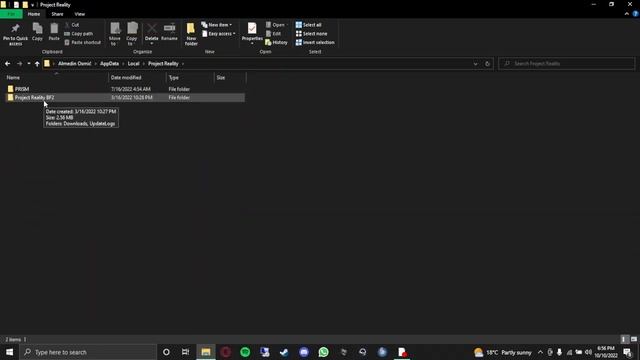Open the notification center
The height and width of the screenshot is (360, 640).
628,352
